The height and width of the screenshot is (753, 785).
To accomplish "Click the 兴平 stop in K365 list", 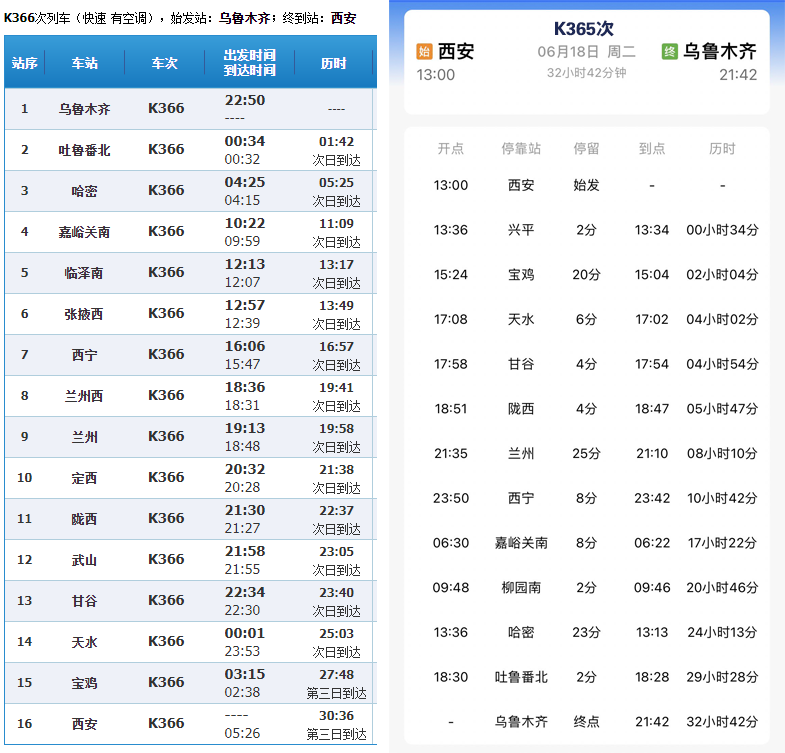I will [x=521, y=230].
